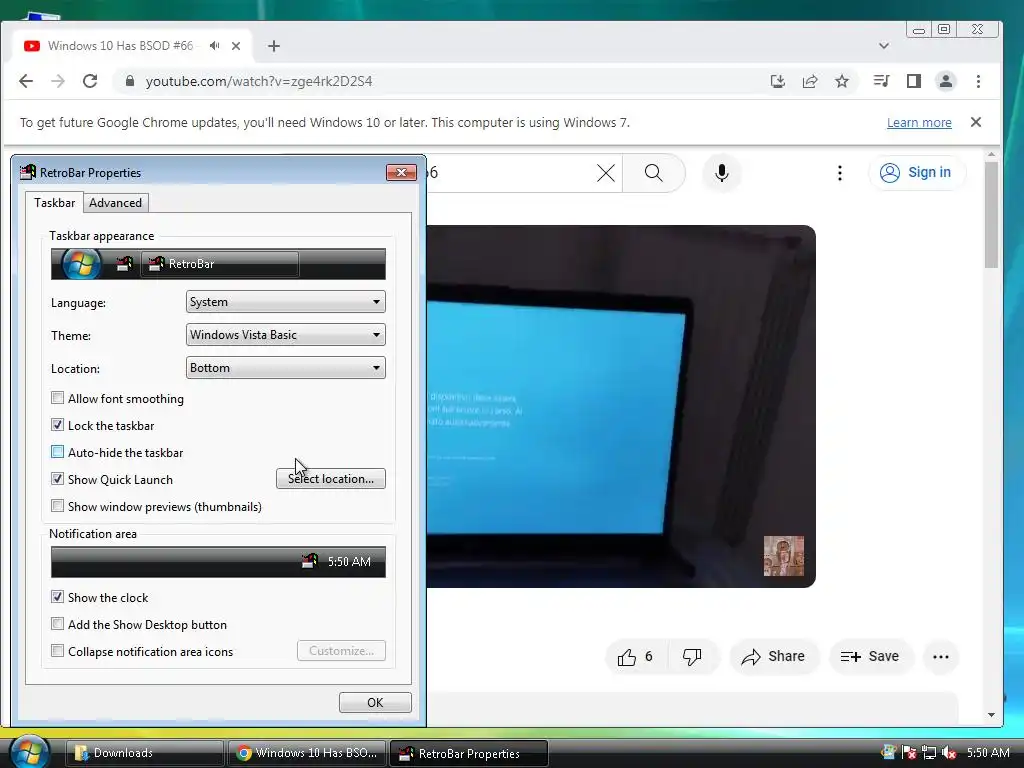Open the Downloads taskbar button
The width and height of the screenshot is (1024, 768).
[144, 753]
